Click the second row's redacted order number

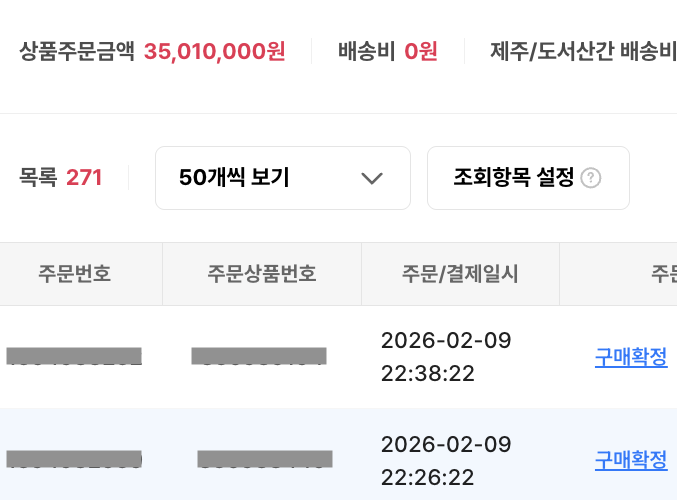(x=74, y=460)
